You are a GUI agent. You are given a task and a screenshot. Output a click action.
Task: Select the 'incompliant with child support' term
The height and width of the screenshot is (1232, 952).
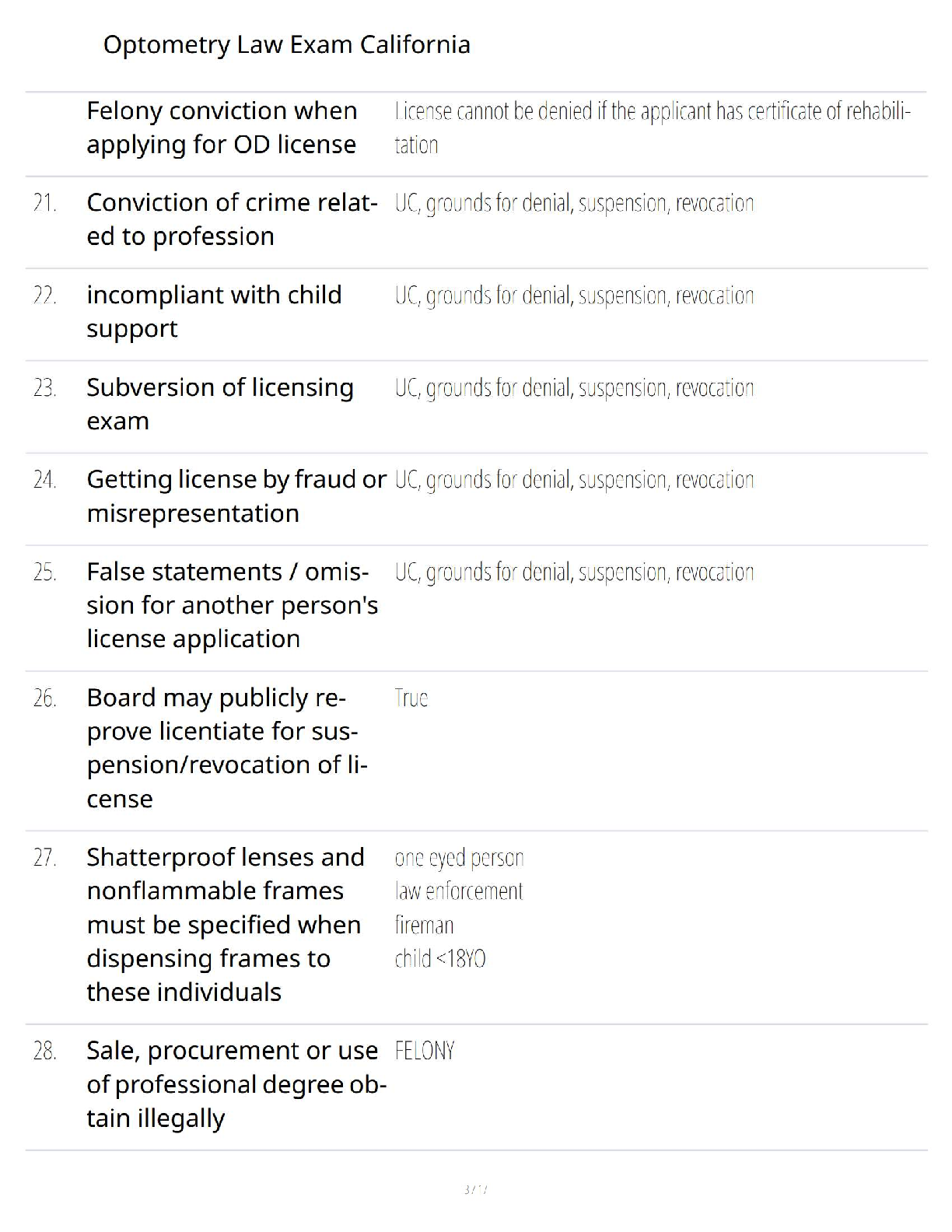click(x=214, y=311)
